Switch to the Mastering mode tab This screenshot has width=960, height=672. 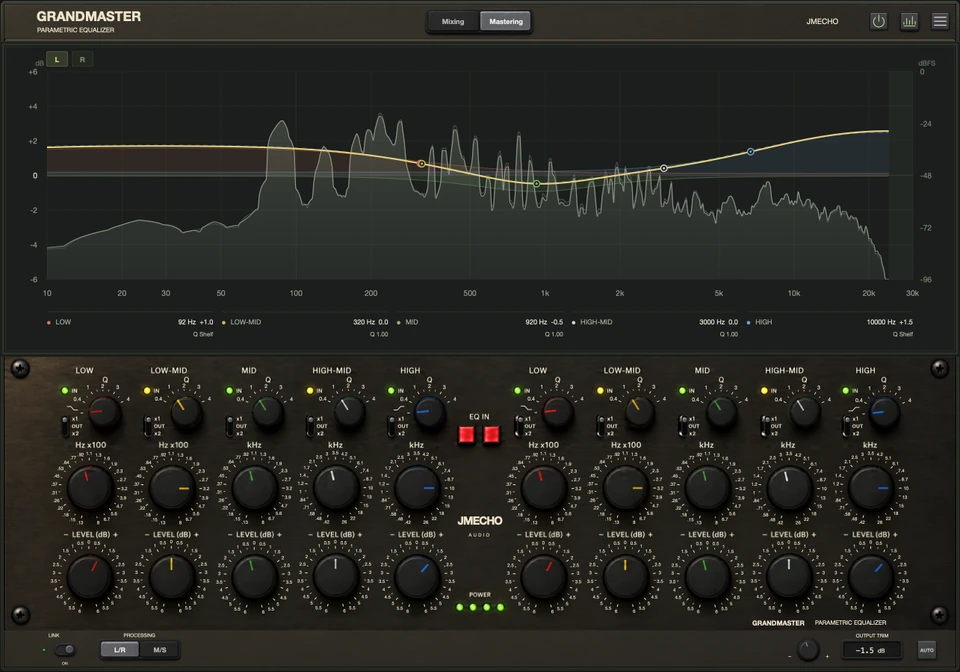click(506, 21)
